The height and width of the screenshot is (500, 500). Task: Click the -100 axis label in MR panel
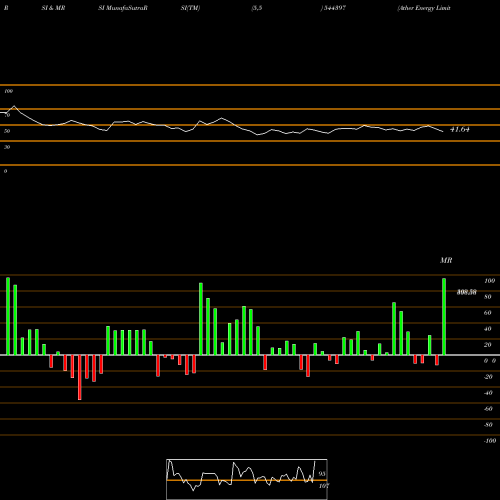(490, 441)
